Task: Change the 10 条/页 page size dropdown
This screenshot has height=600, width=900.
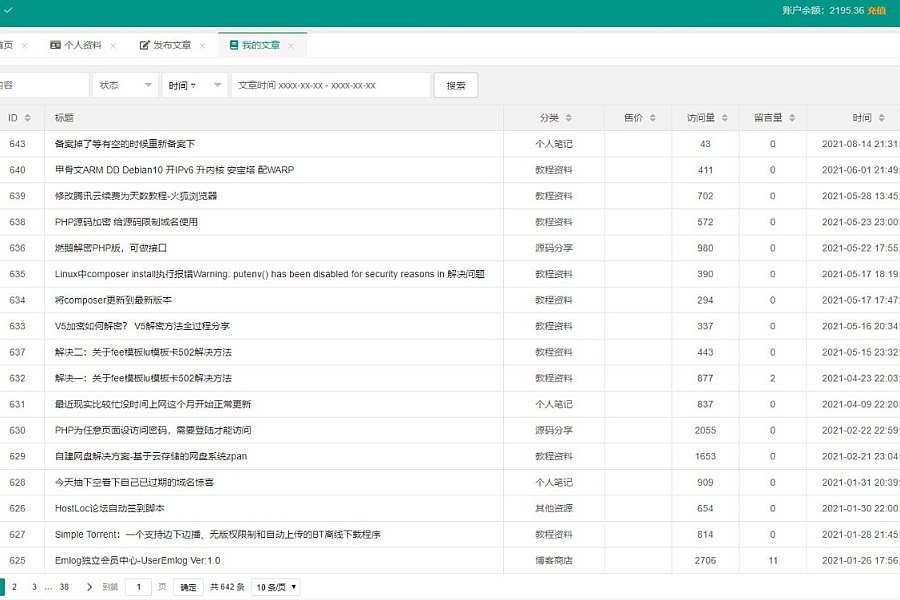Action: (x=276, y=587)
